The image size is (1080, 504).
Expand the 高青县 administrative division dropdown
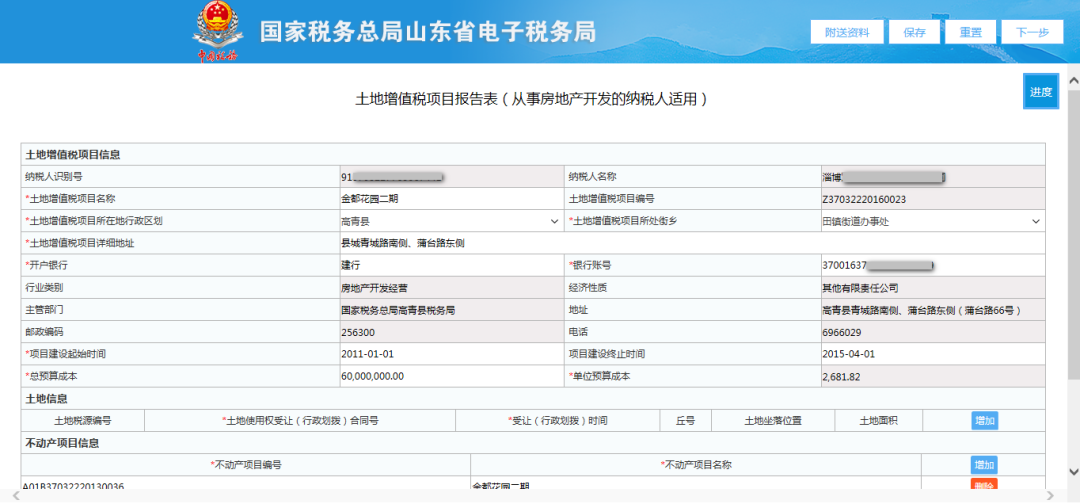pos(448,221)
